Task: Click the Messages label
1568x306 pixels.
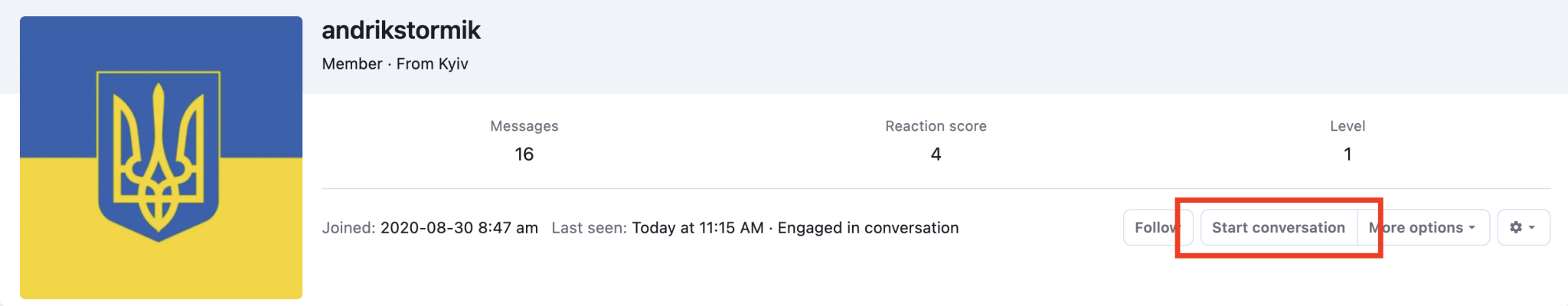Action: [x=524, y=126]
